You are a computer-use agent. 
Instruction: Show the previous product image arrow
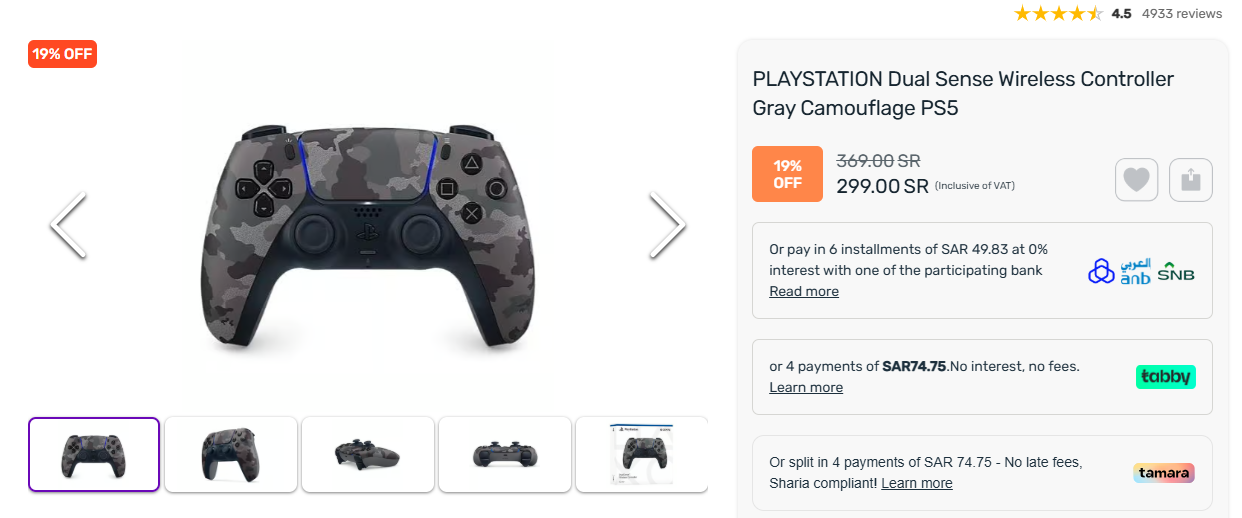68,225
